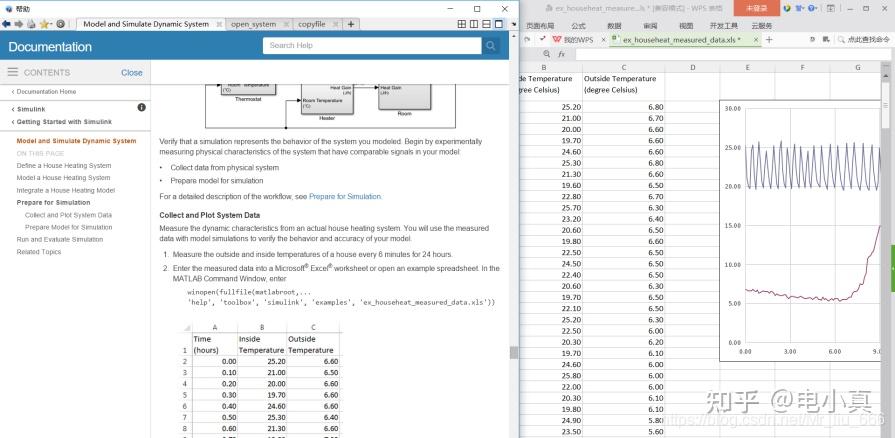Click the help page vertical scrollbar thumb
This screenshot has height=438, width=895.
coord(513,352)
